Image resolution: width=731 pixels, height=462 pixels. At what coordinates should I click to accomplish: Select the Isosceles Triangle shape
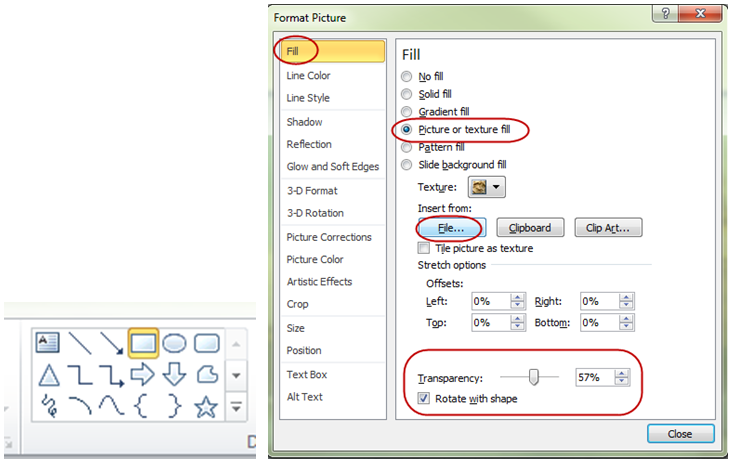(x=48, y=374)
